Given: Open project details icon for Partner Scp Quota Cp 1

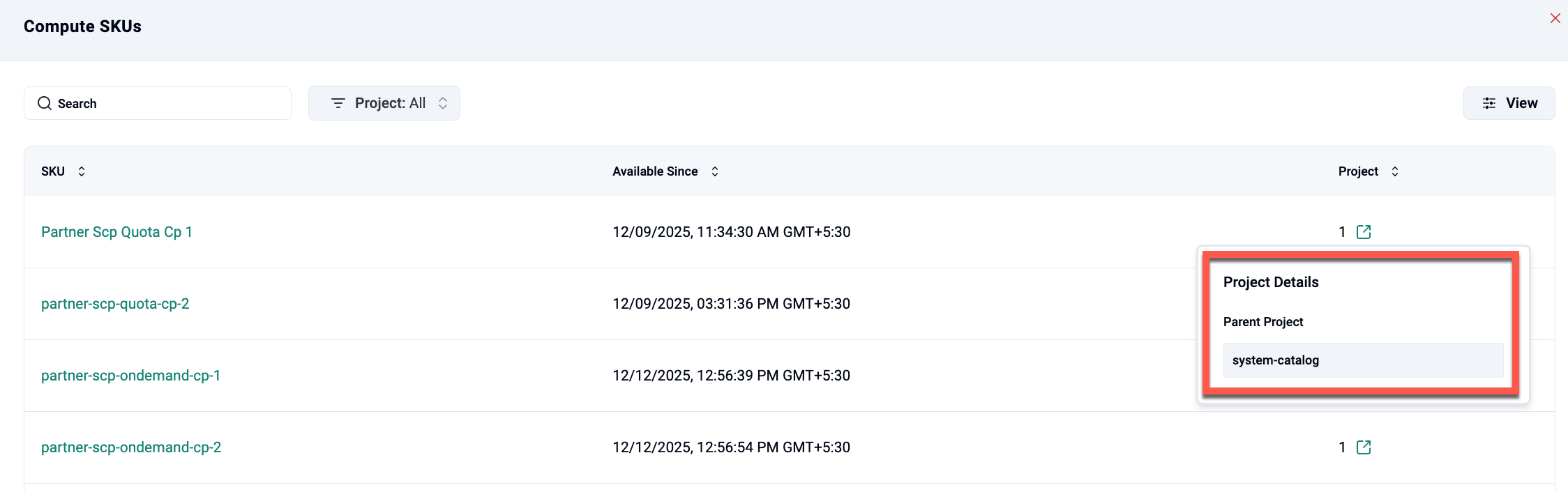Looking at the screenshot, I should tap(1364, 232).
